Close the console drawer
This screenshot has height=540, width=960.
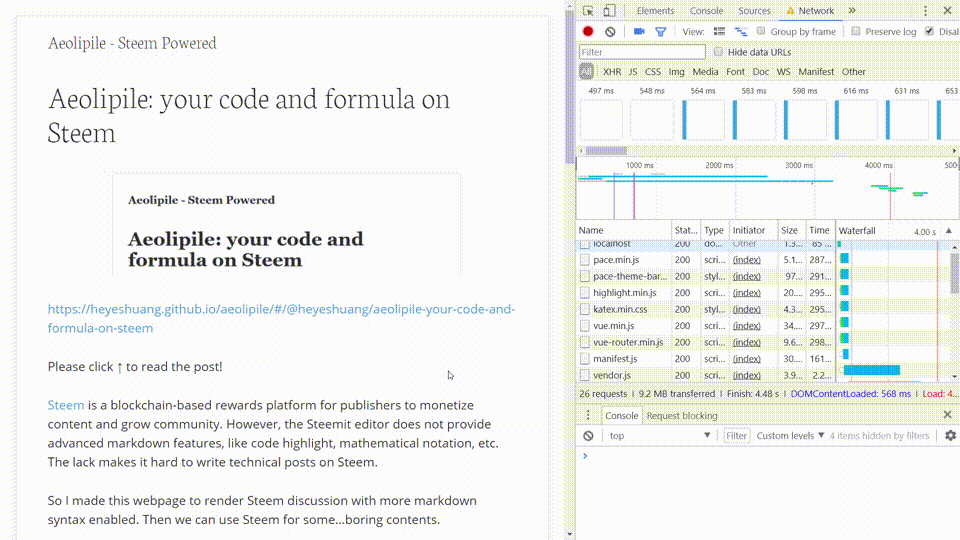[948, 414]
